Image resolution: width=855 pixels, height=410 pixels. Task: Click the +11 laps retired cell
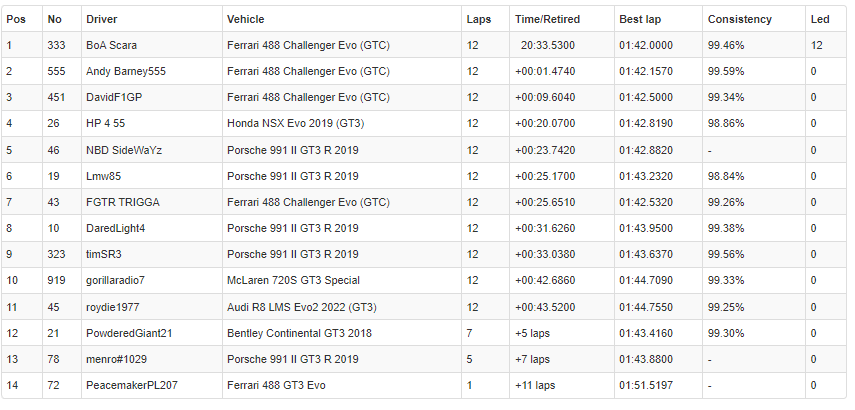coord(534,385)
